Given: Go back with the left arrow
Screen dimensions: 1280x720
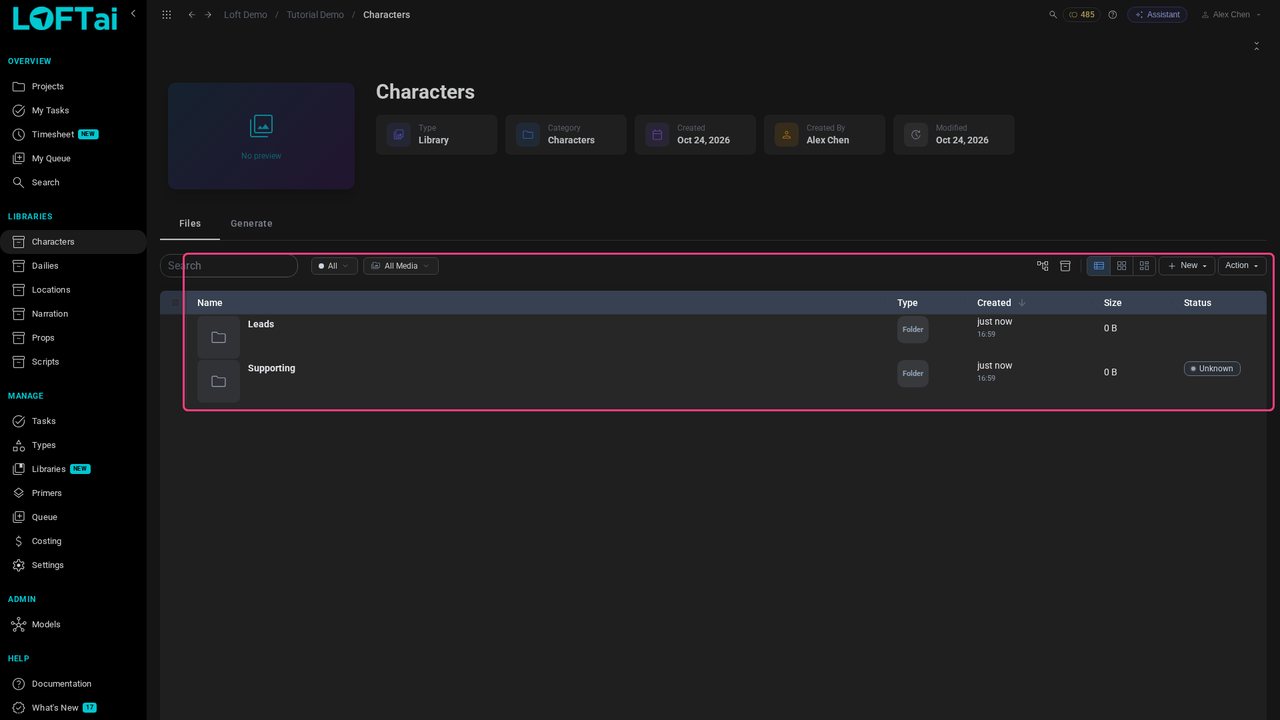Looking at the screenshot, I should click(191, 15).
